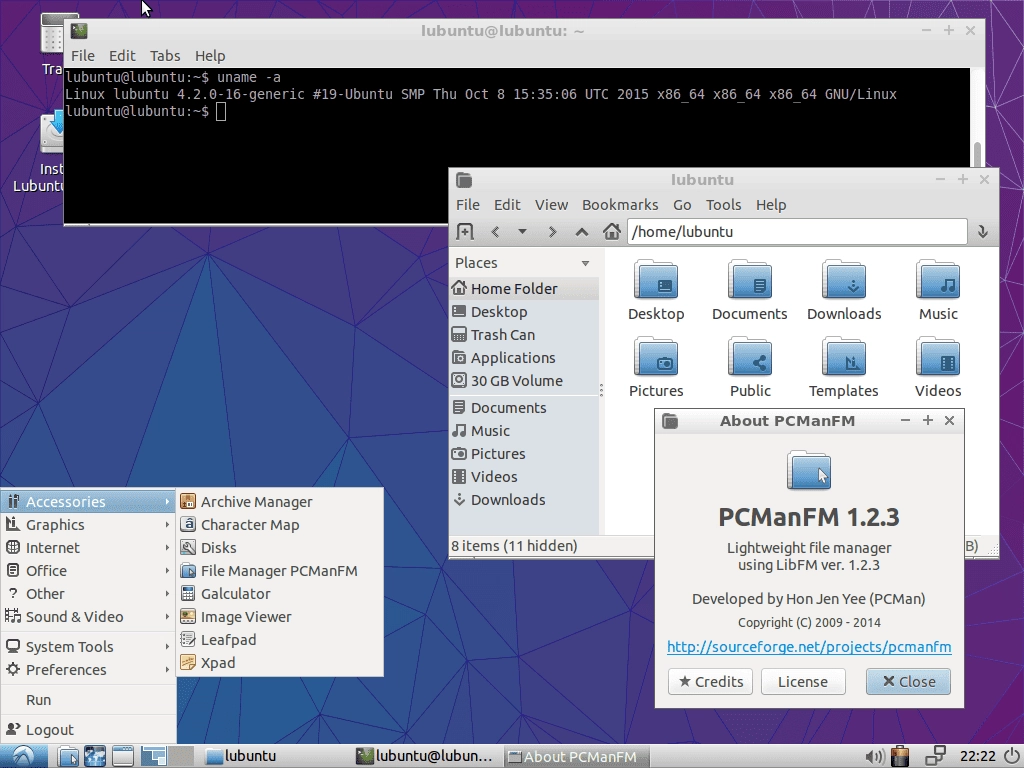Expand the Graphics submenu
This screenshot has width=1024, height=768.
pyautogui.click(x=88, y=525)
